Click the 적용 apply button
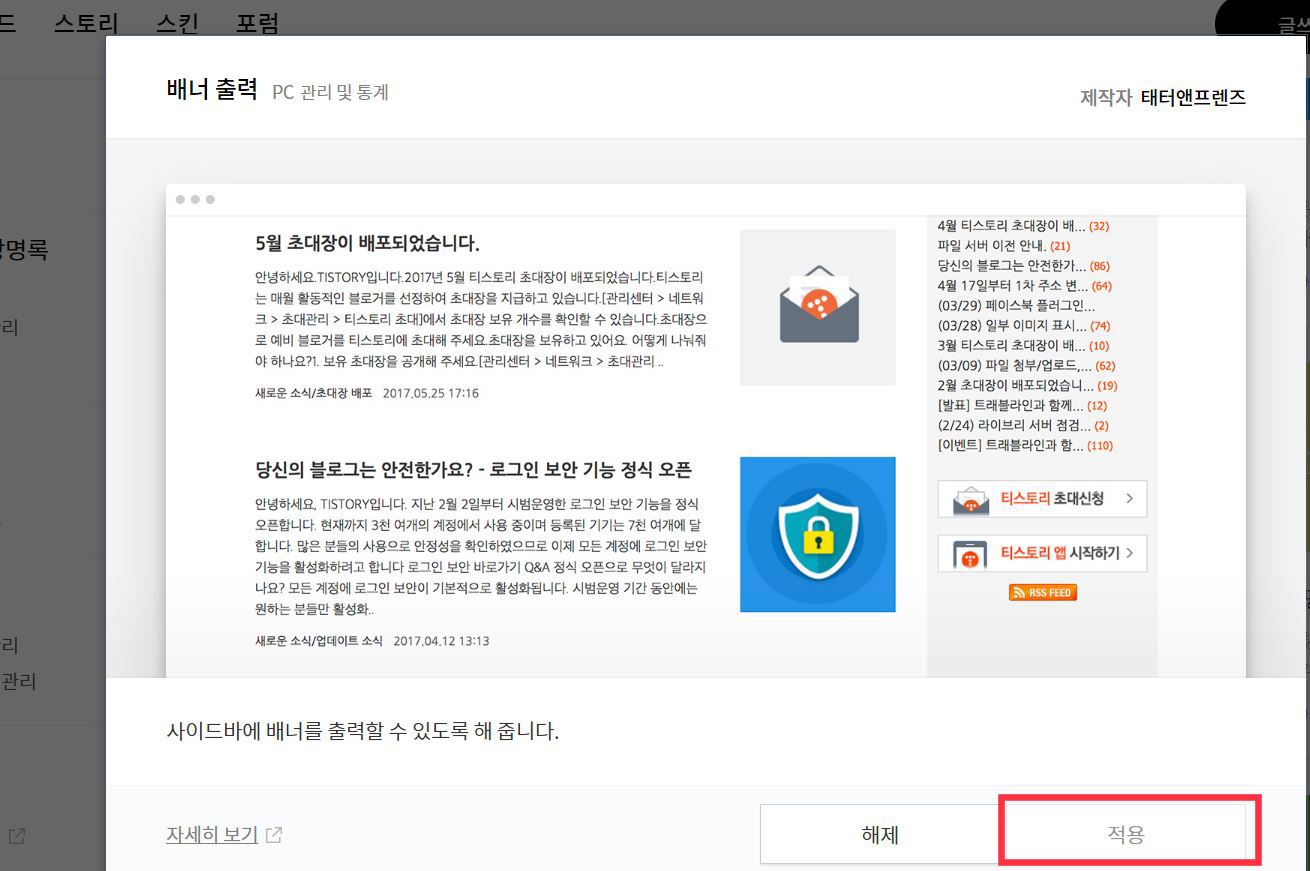 1127,835
